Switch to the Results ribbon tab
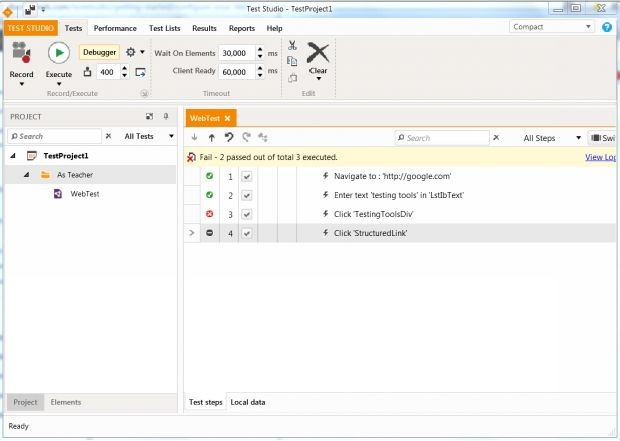Viewport: 620px width, 441px height. coord(204,28)
